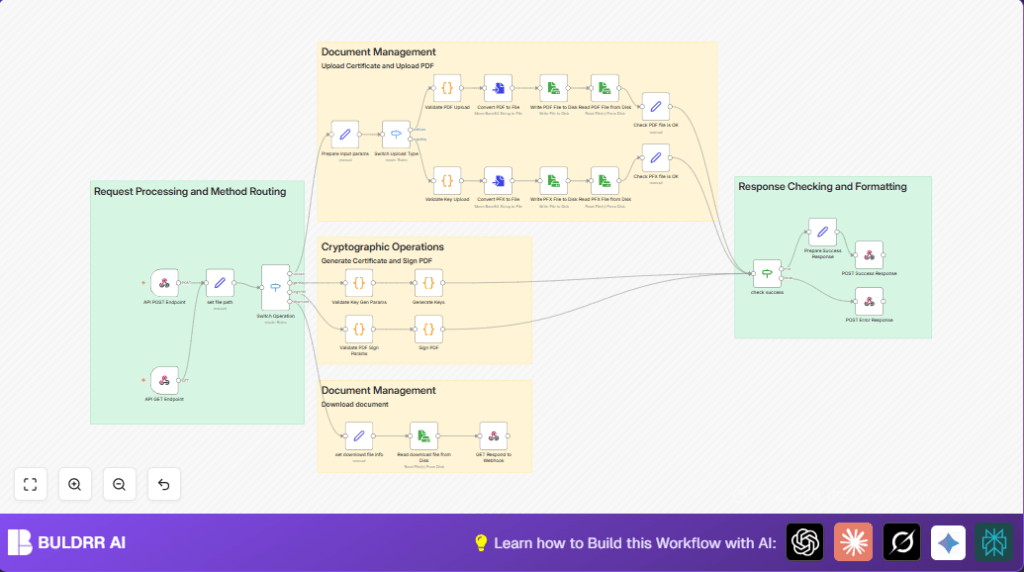Screen dimensions: 1024x572
Task: Open the Switch Upload Type node
Action: tap(396, 135)
